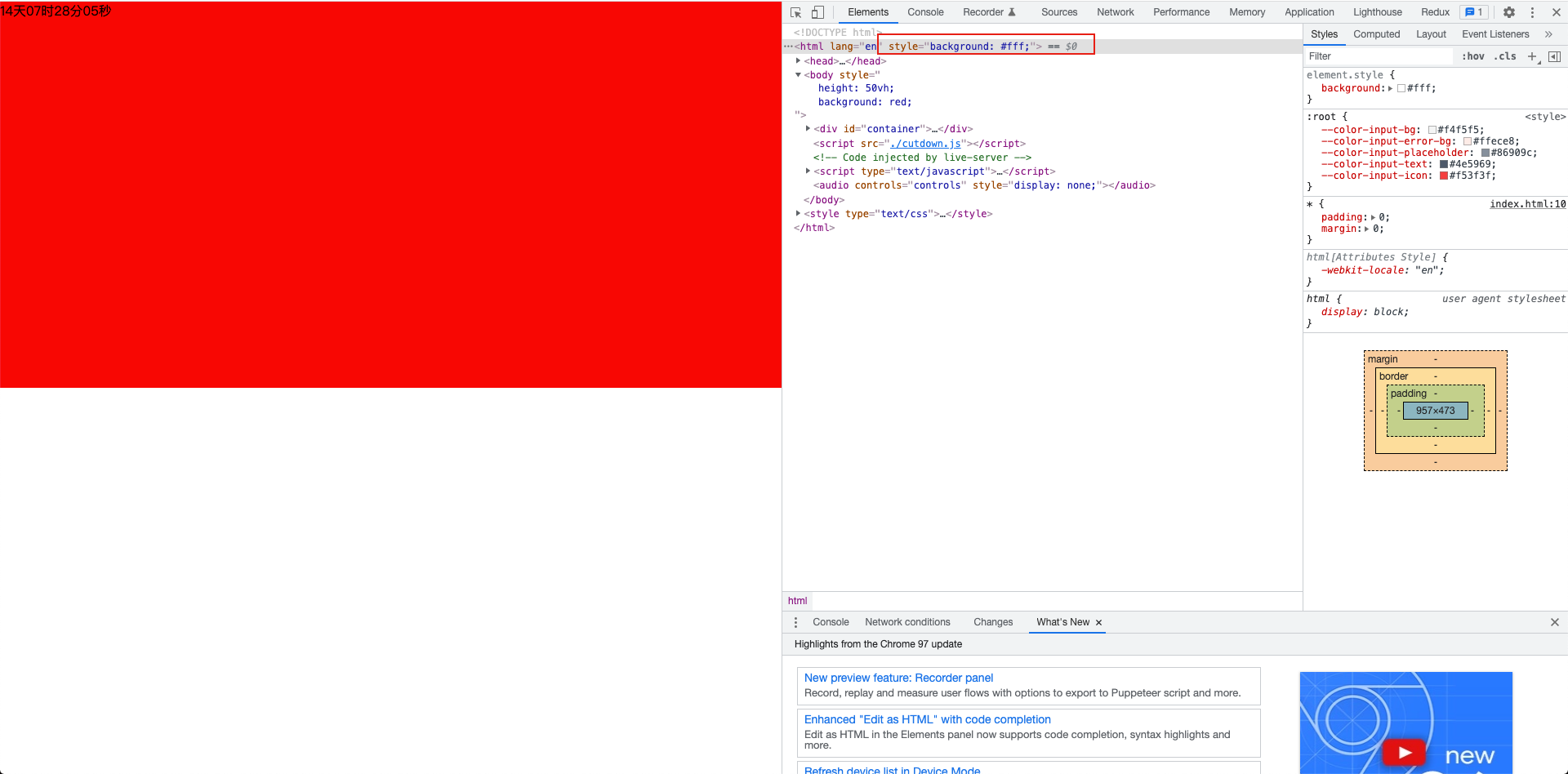Screen dimensions: 1568x774
Task: Toggle the computed styles sidebar icon
Action: [1554, 56]
